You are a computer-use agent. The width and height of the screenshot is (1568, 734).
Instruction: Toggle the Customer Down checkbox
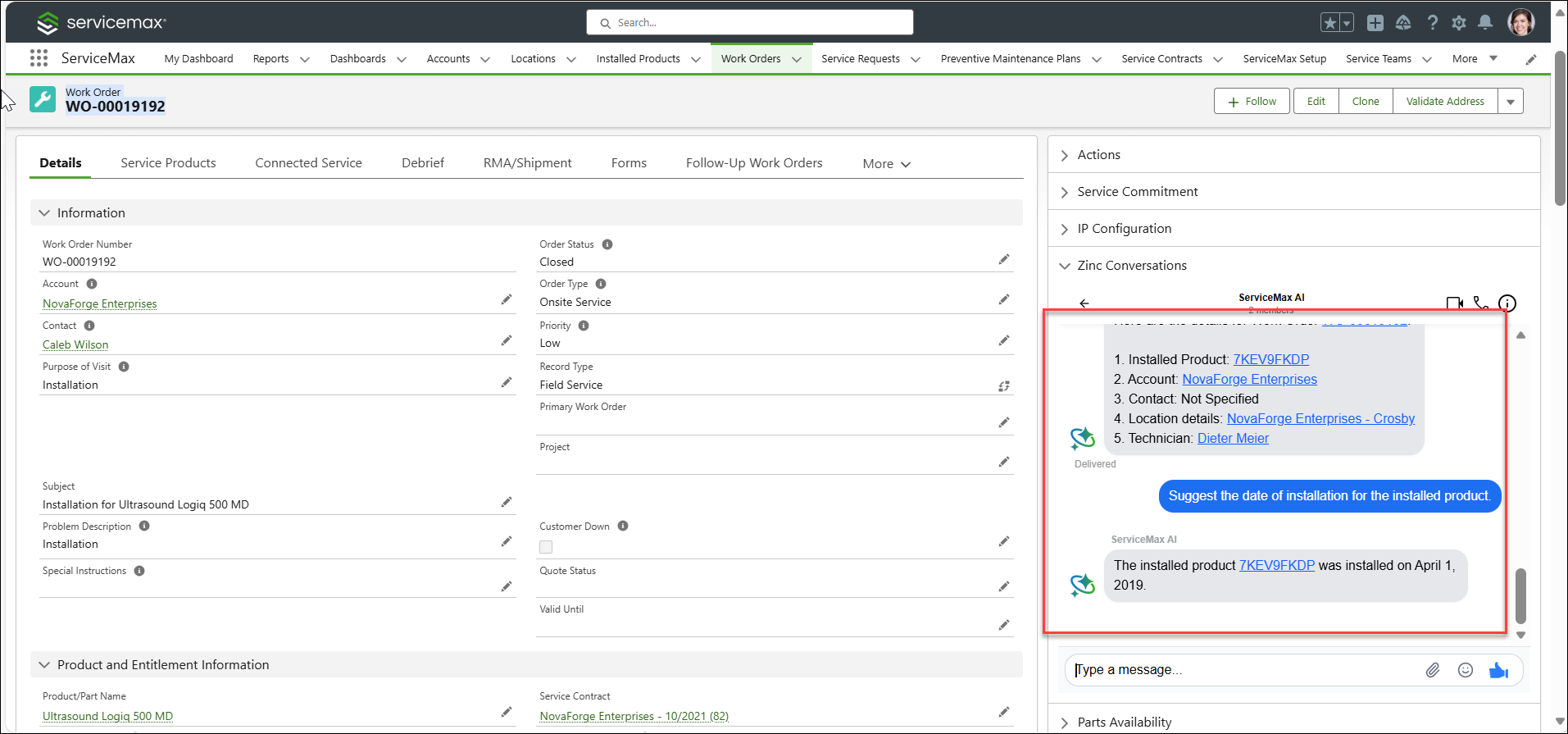546,547
